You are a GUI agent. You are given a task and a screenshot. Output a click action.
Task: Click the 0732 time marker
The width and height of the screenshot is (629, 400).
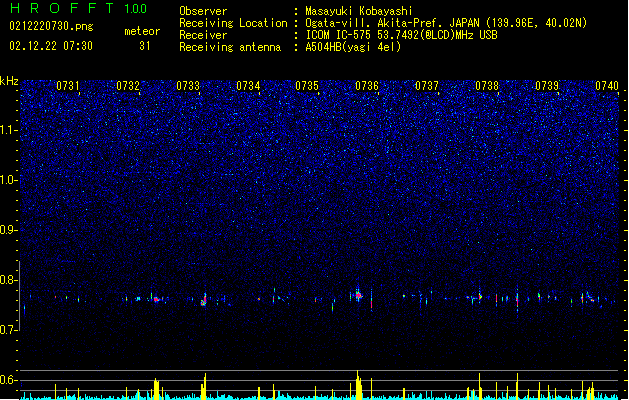point(128,86)
